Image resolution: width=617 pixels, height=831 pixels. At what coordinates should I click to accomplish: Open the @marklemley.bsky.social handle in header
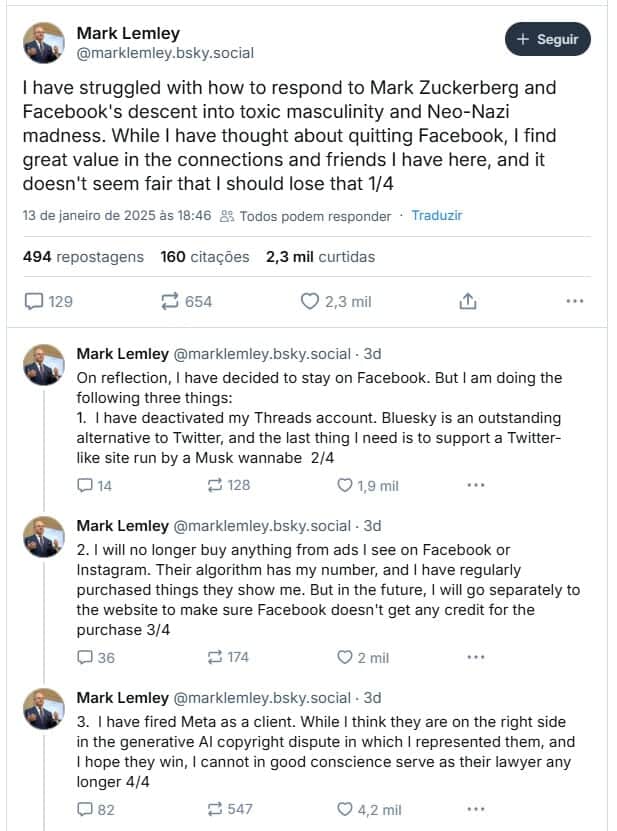point(165,53)
